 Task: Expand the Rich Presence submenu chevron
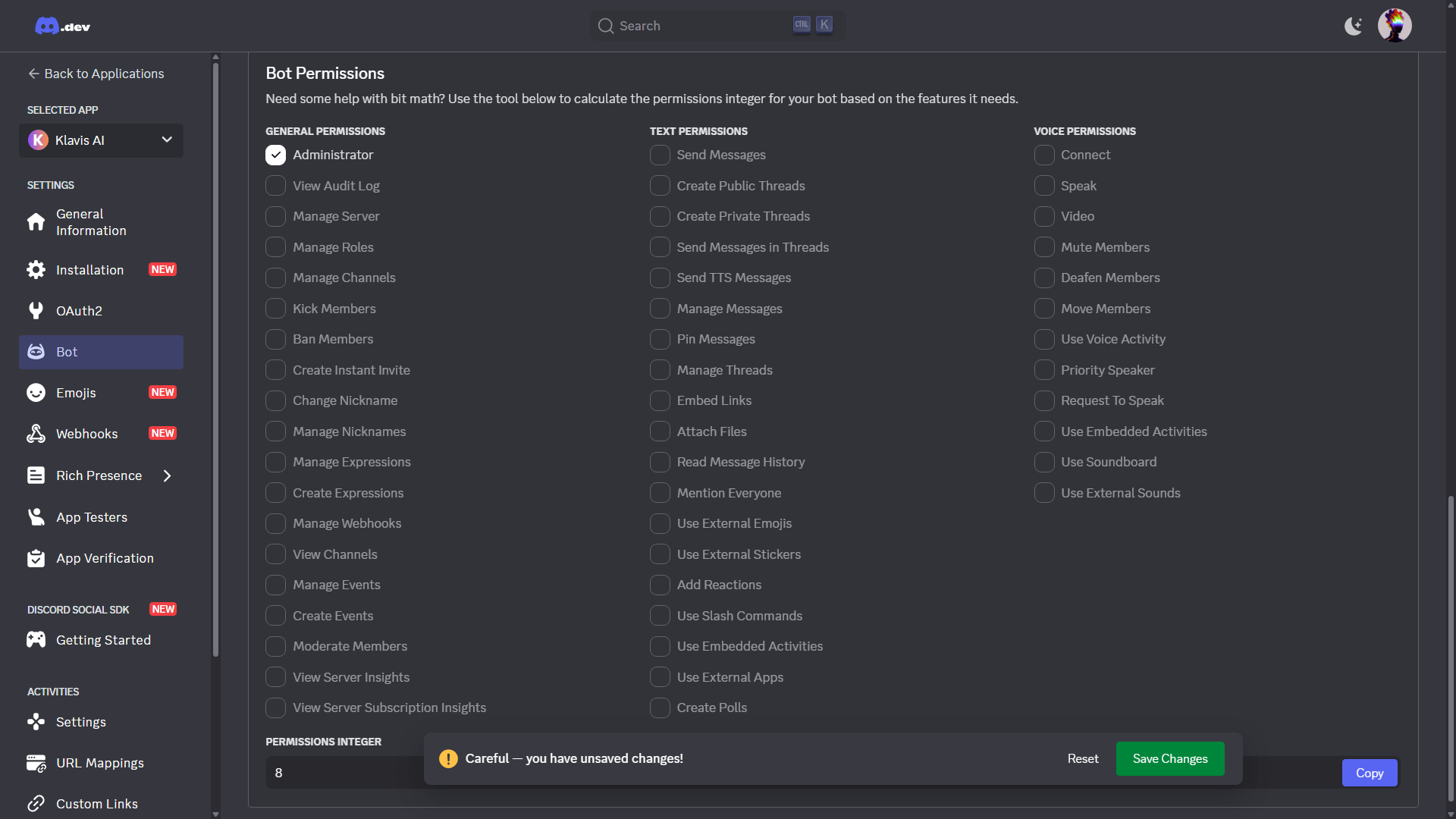(x=168, y=475)
